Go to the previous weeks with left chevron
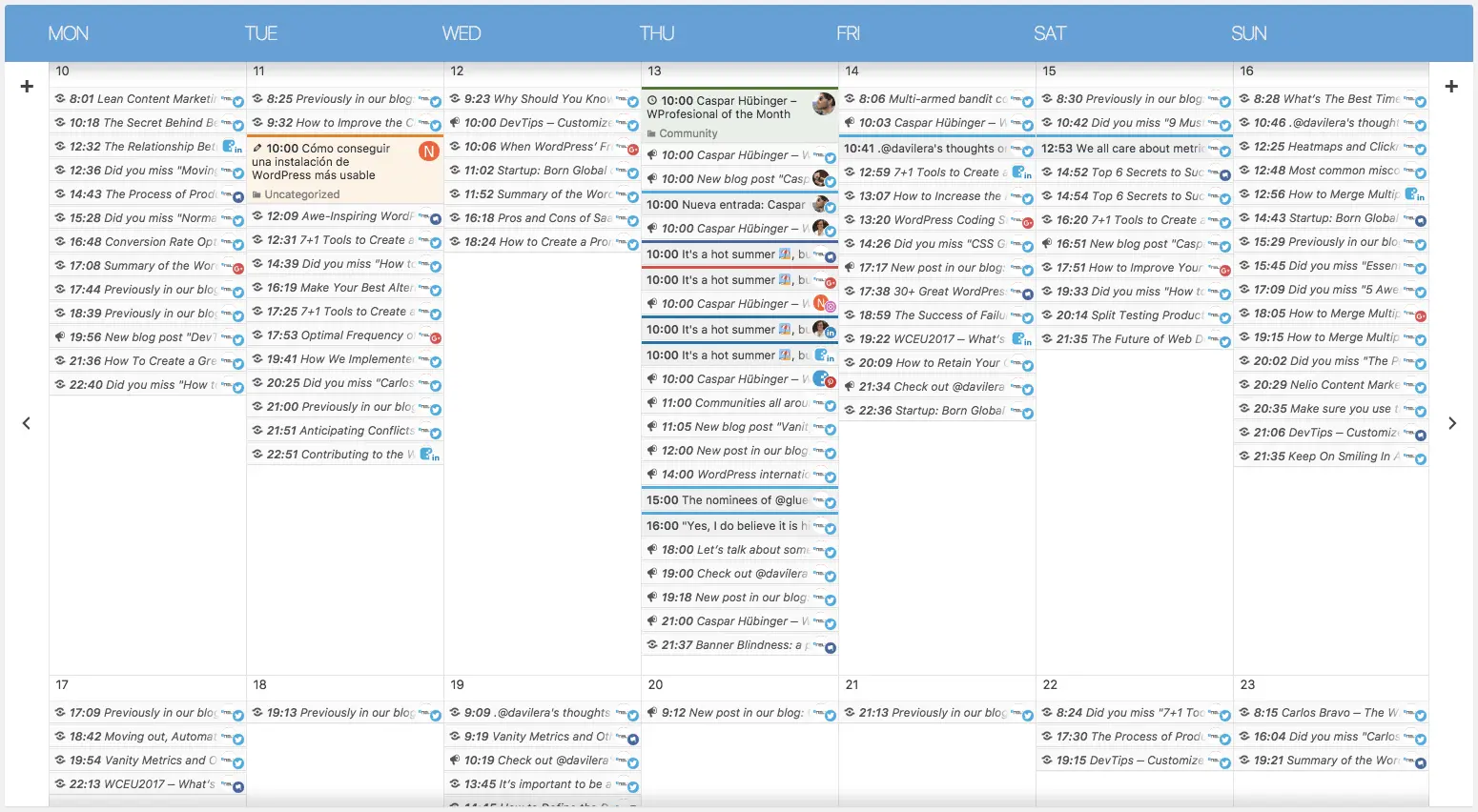Viewport: 1478px width, 812px height. coord(27,423)
